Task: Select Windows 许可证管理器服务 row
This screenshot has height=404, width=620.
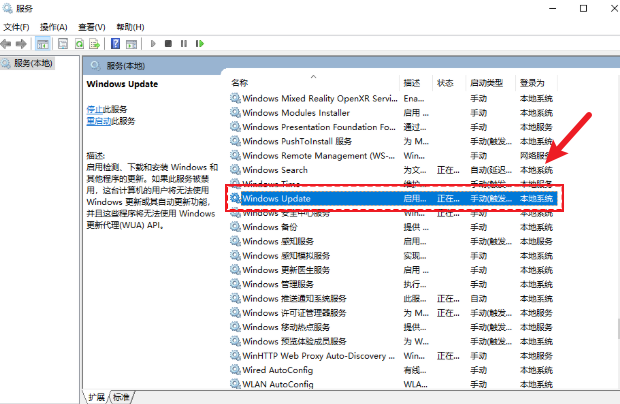Action: [x=394, y=313]
